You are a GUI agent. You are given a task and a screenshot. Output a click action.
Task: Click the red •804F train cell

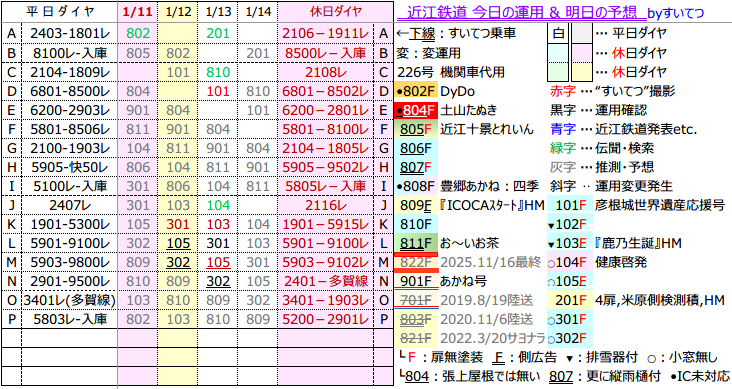coord(416,110)
